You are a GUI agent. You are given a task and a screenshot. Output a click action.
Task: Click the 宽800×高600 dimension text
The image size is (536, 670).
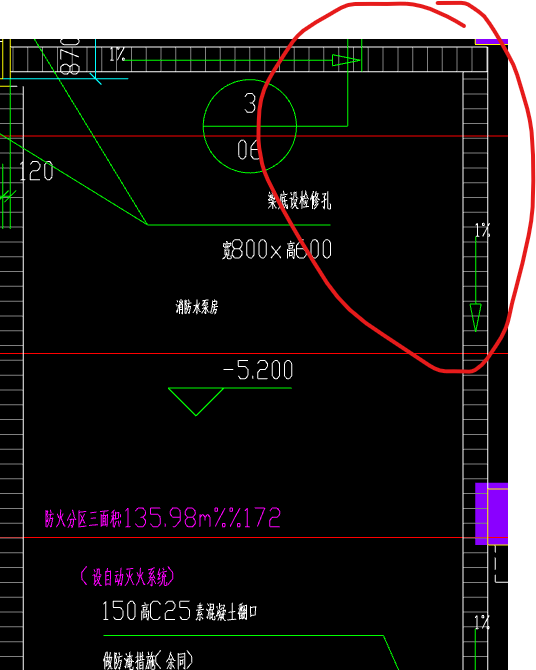point(277,250)
